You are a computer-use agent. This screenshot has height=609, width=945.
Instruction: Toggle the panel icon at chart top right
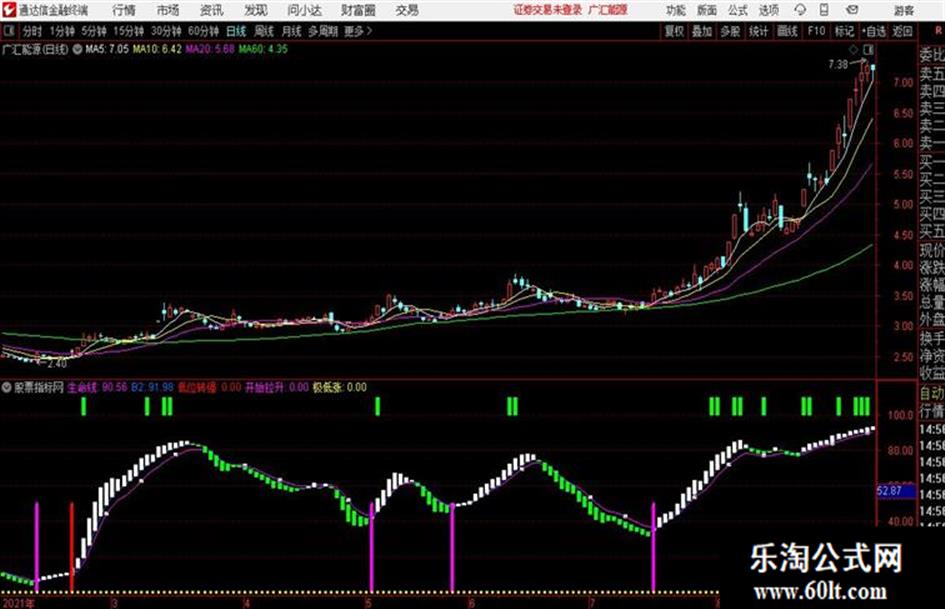coord(868,49)
